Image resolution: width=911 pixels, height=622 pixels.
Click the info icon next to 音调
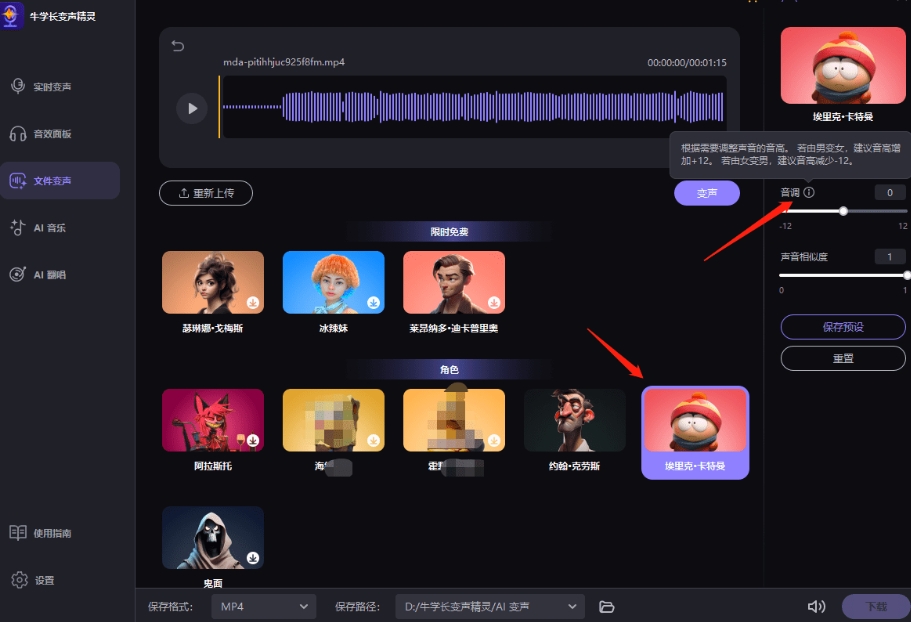pos(809,192)
